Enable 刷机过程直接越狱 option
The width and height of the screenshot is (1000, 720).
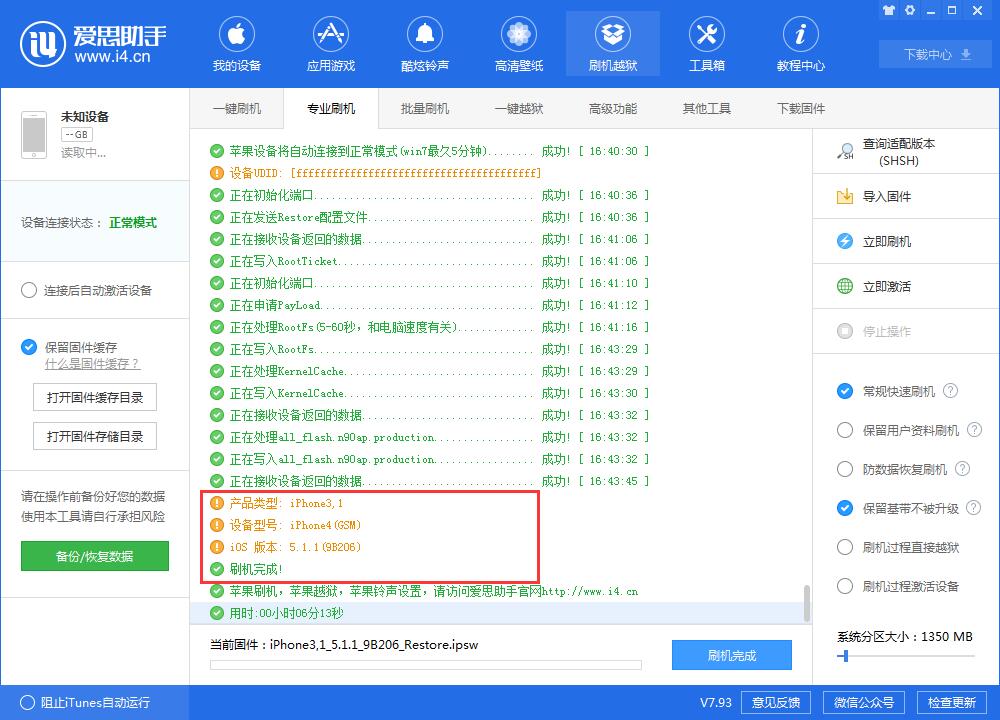tap(844, 547)
